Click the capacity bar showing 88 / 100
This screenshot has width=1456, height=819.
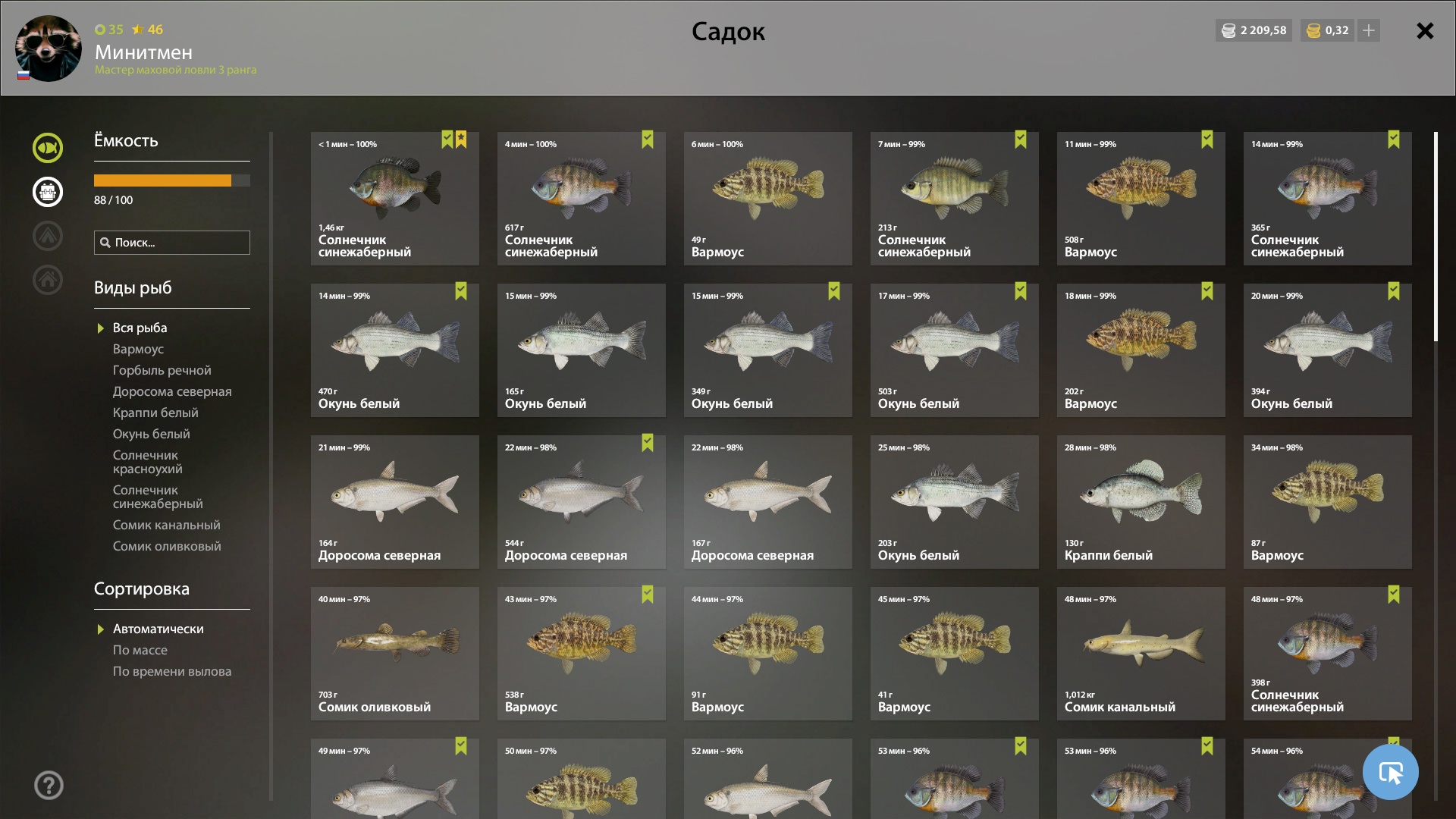172,180
